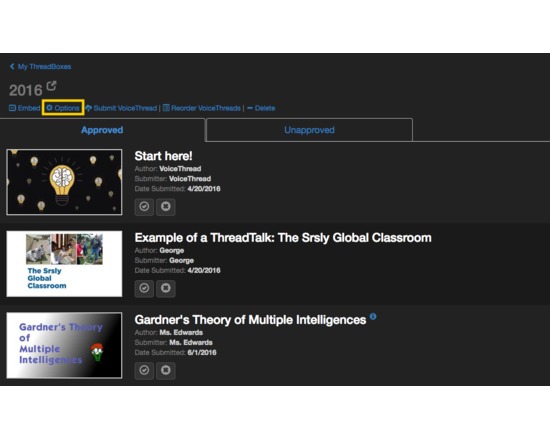
Task: Click the back chevron before My ThreadBoxes
Action: (x=12, y=66)
